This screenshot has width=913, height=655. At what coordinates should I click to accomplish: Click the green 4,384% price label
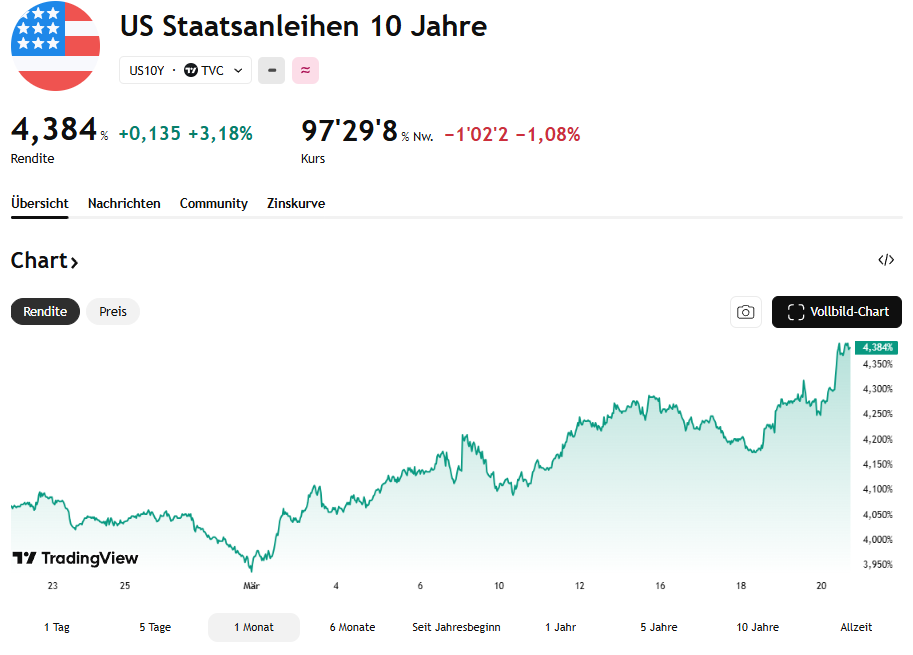(876, 347)
